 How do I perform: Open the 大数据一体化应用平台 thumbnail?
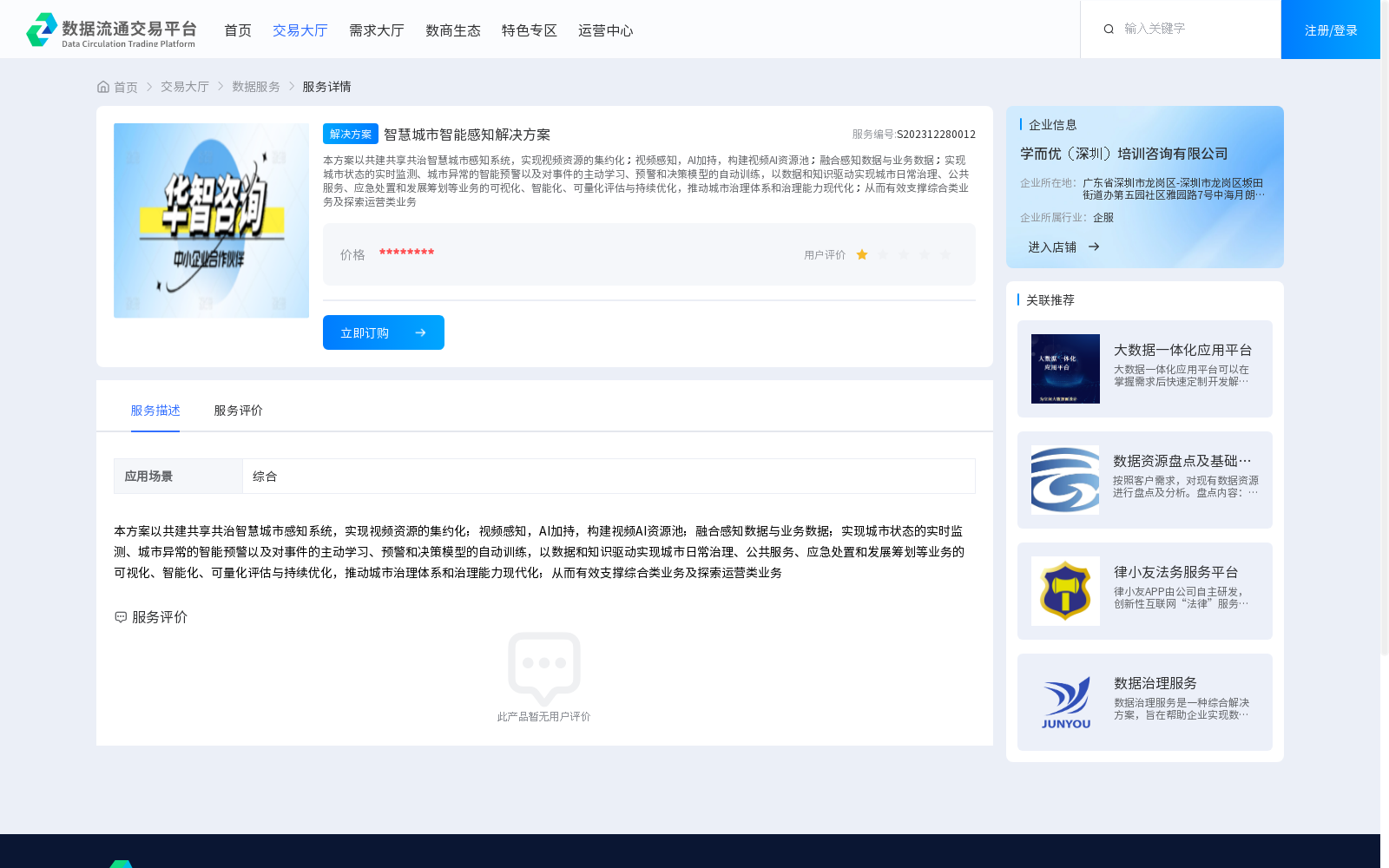click(1065, 369)
